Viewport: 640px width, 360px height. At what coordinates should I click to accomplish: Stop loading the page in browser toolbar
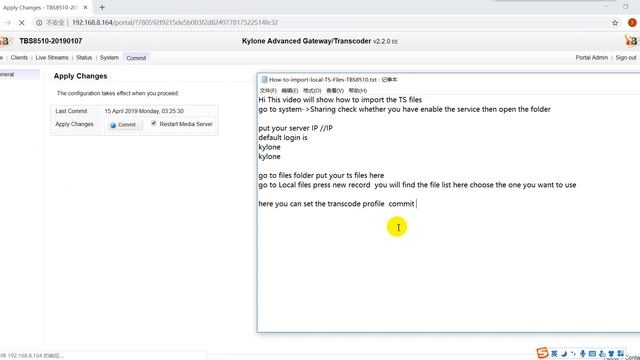coord(22,23)
